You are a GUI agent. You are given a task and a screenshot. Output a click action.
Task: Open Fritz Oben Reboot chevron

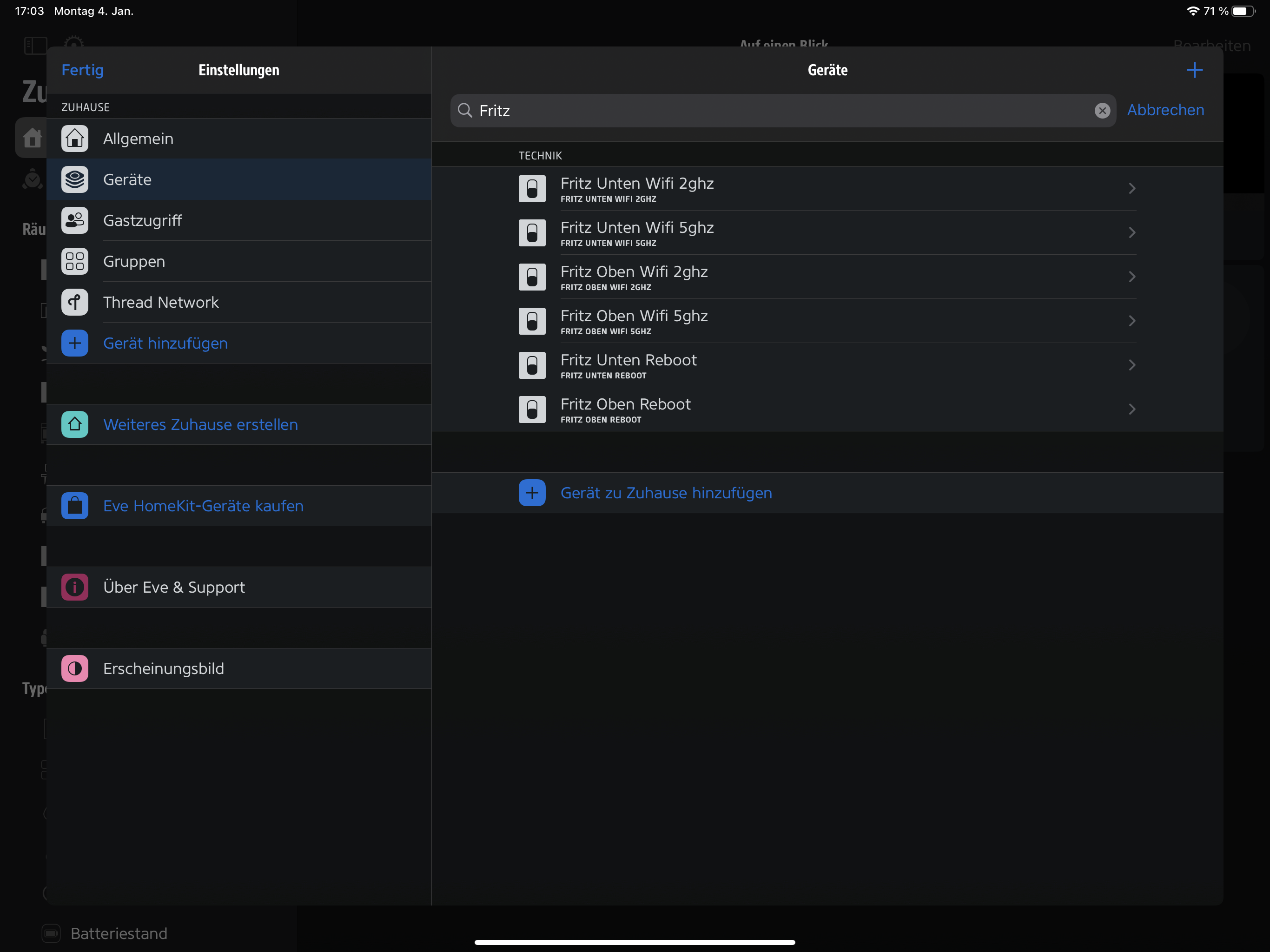(1131, 409)
